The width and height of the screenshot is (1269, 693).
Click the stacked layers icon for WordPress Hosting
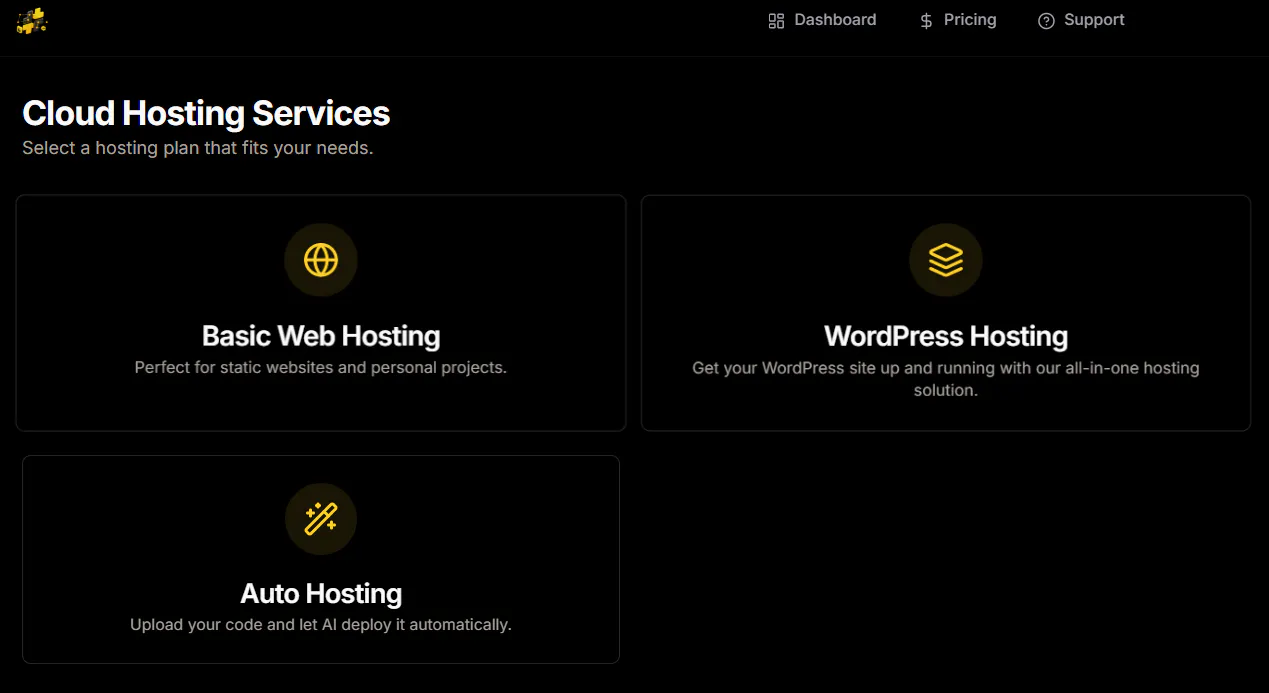[x=946, y=260]
